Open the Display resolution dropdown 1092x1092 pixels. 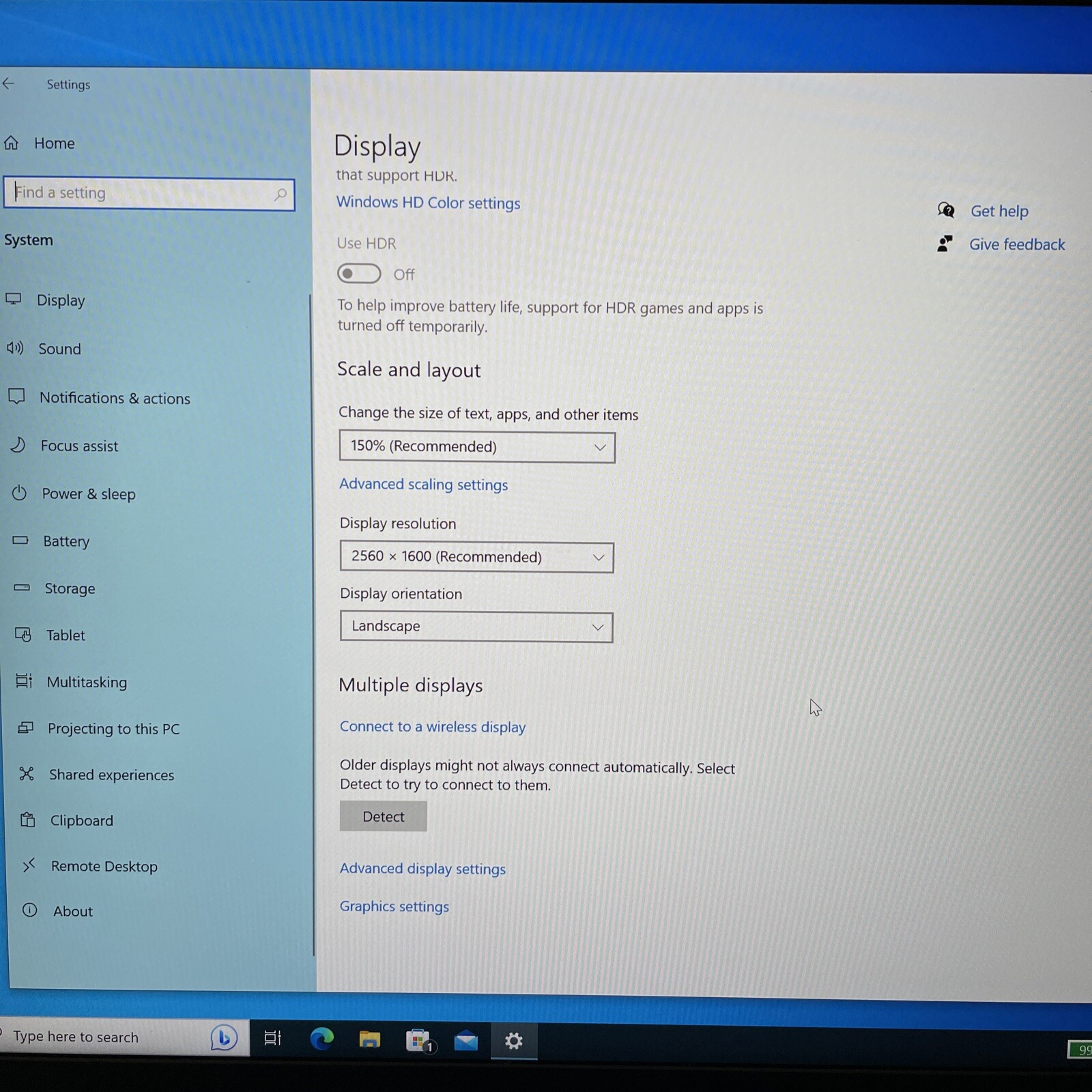click(477, 558)
